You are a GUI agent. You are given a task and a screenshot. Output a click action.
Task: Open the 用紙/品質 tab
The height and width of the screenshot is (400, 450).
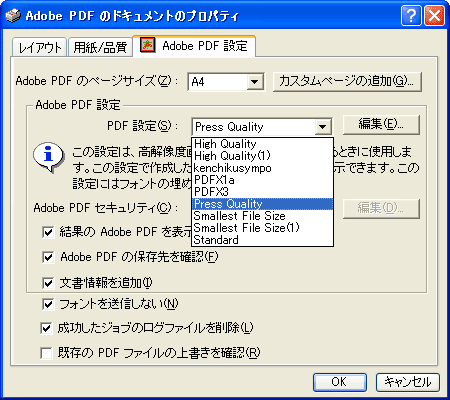coord(100,47)
